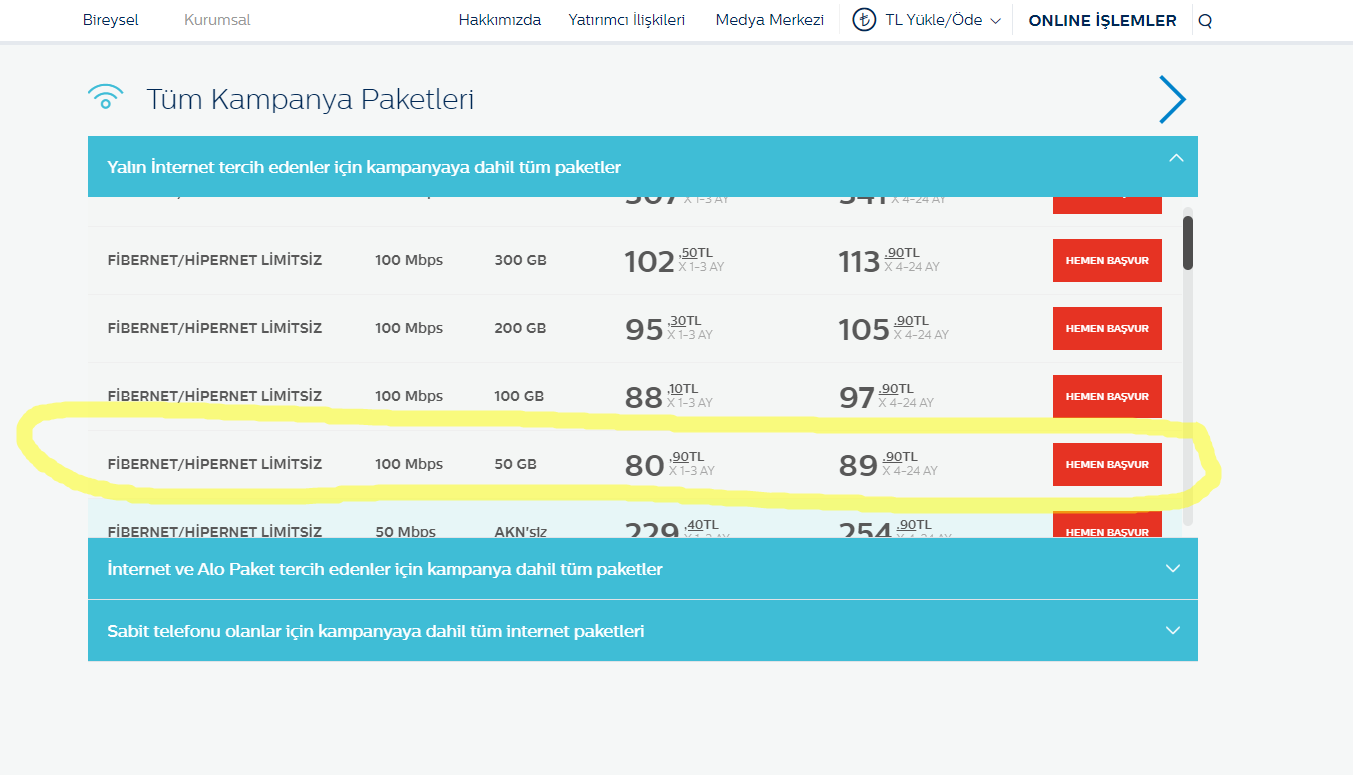The width and height of the screenshot is (1353, 775).
Task: Apply for the 100 GB package
Action: [1107, 396]
